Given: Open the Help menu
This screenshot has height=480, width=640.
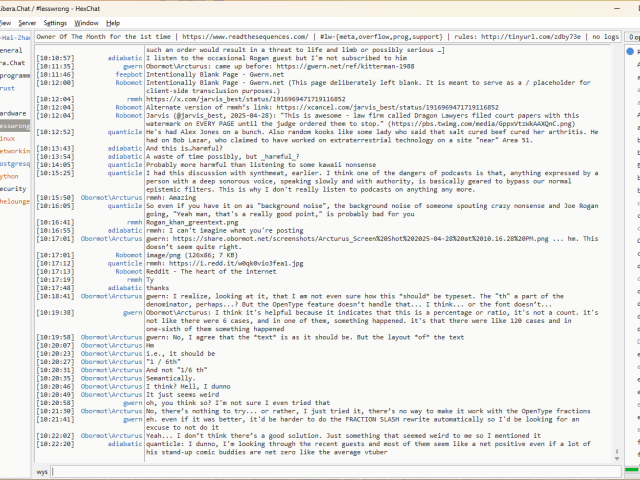Looking at the screenshot, I should click(113, 22).
